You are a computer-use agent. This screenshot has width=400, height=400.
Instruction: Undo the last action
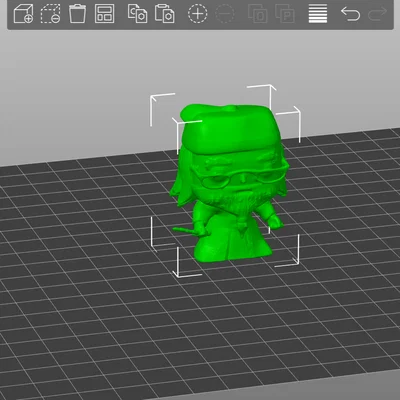coord(350,14)
